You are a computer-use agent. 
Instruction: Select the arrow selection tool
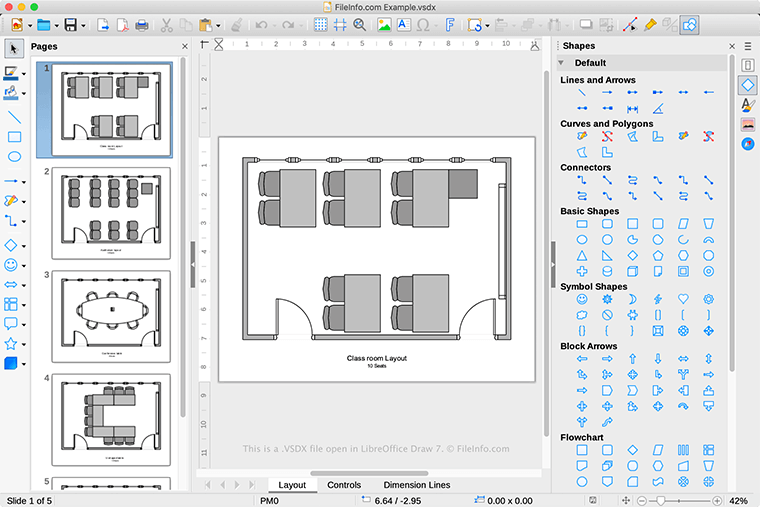[14, 48]
